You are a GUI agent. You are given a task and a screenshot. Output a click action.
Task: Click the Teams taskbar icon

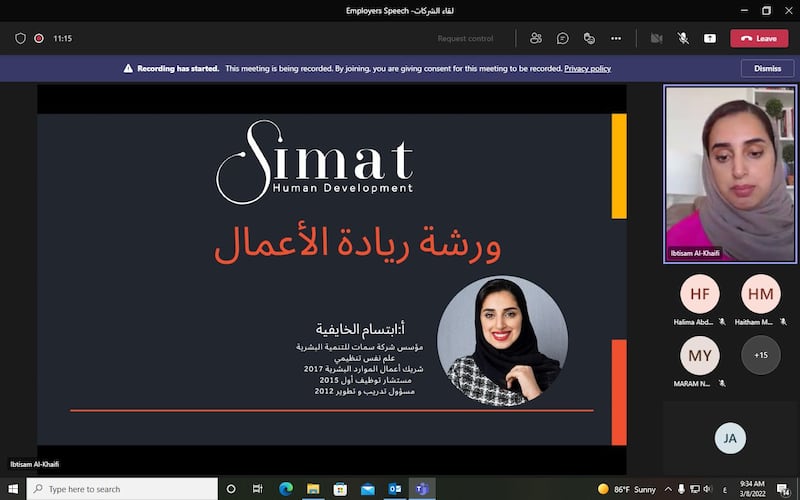(x=422, y=489)
